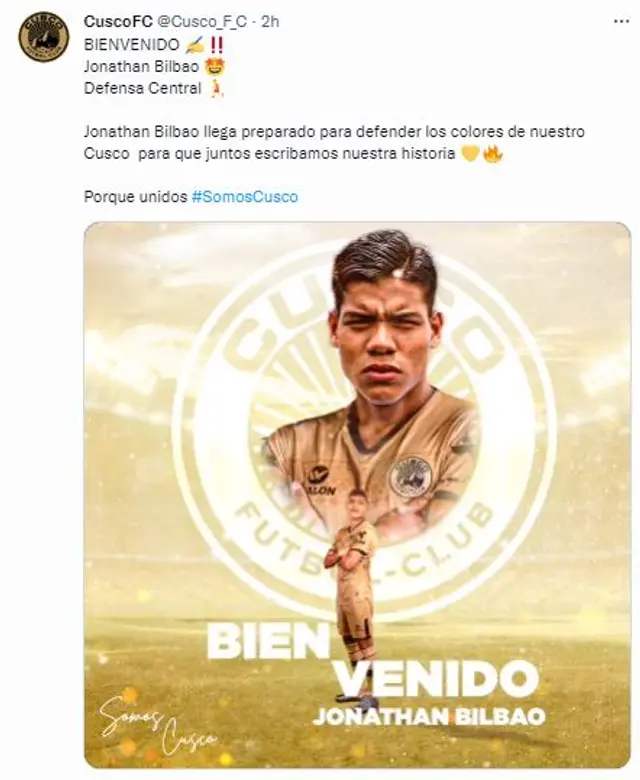Click the tweet paragraph starting 'Jonathan Bilbao llega'

[x=335, y=143]
